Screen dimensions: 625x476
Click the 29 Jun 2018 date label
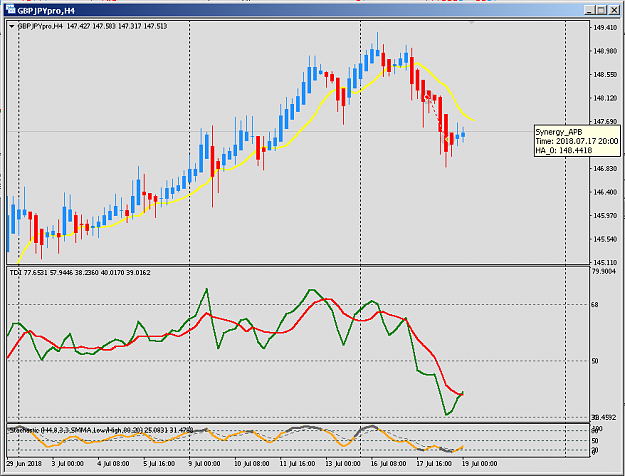tap(24, 464)
